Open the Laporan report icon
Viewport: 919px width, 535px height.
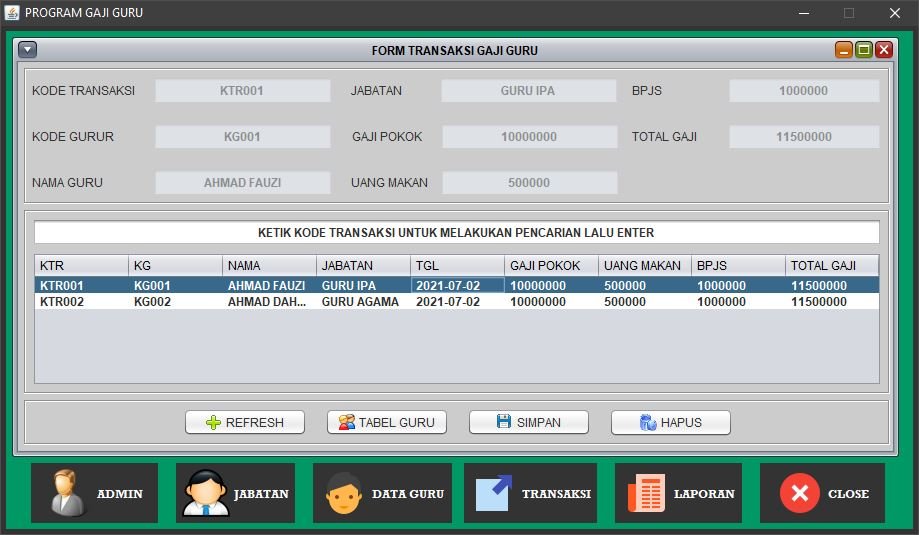pyautogui.click(x=678, y=493)
